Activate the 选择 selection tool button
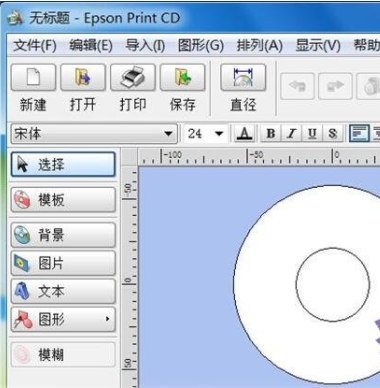The height and width of the screenshot is (388, 380). (x=63, y=164)
